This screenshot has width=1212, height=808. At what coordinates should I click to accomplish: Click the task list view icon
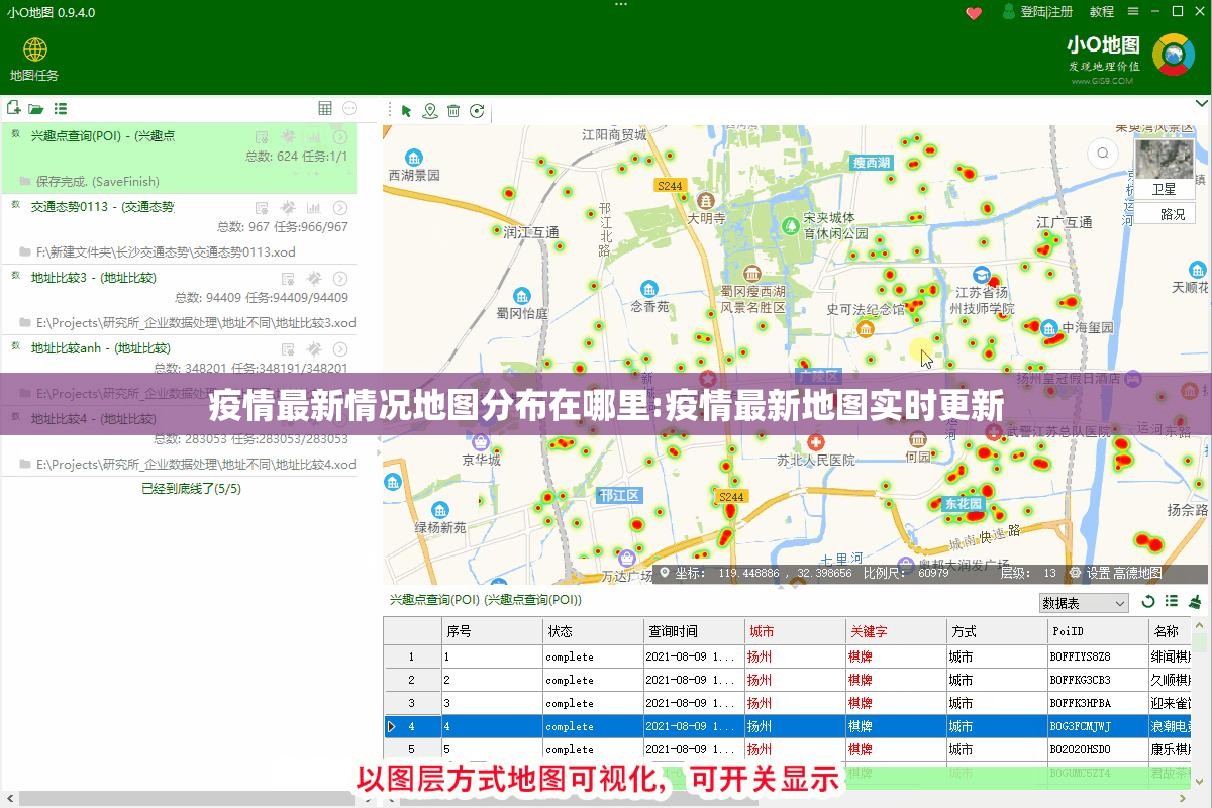coord(61,108)
